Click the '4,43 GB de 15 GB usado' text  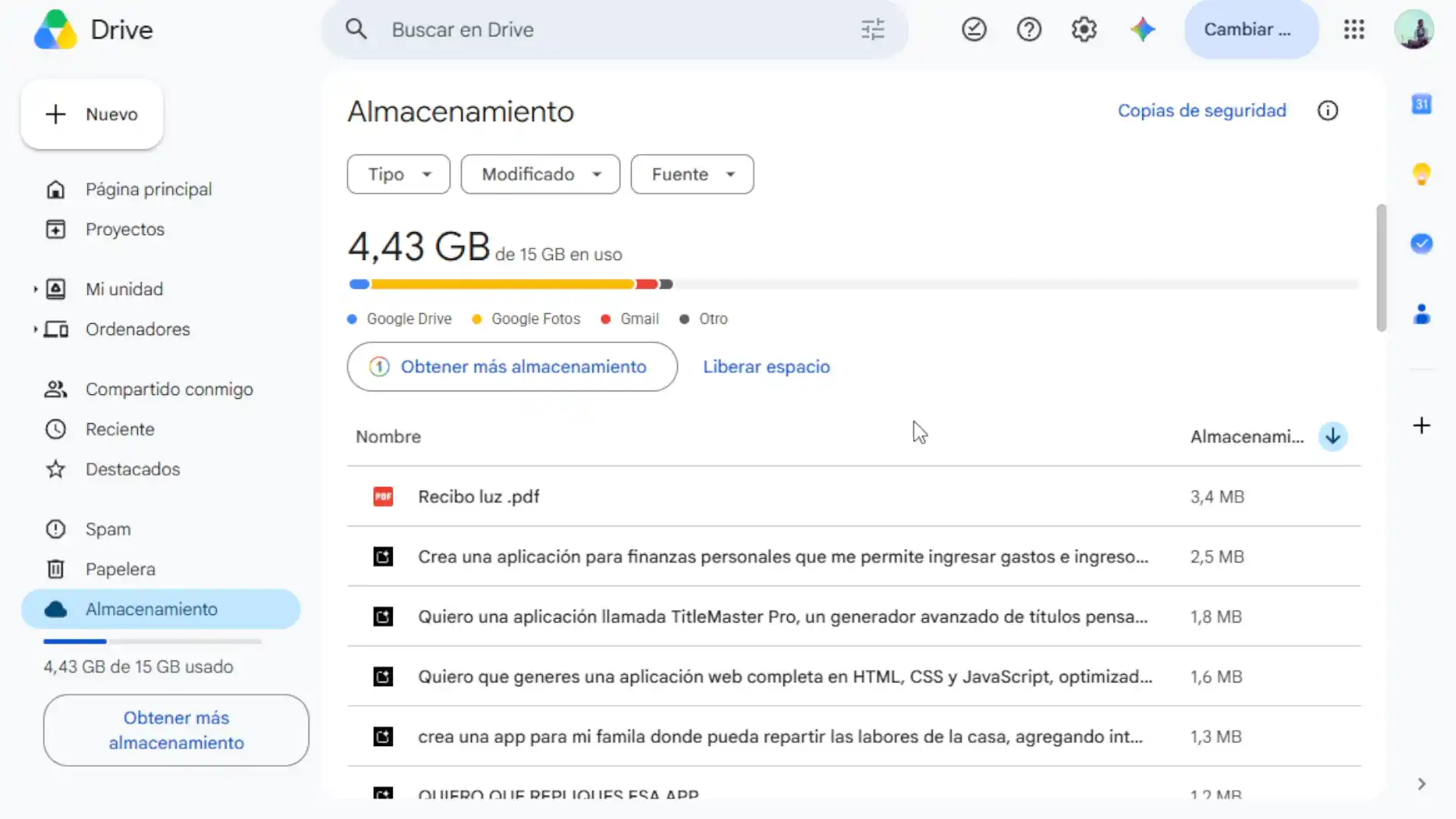(138, 667)
